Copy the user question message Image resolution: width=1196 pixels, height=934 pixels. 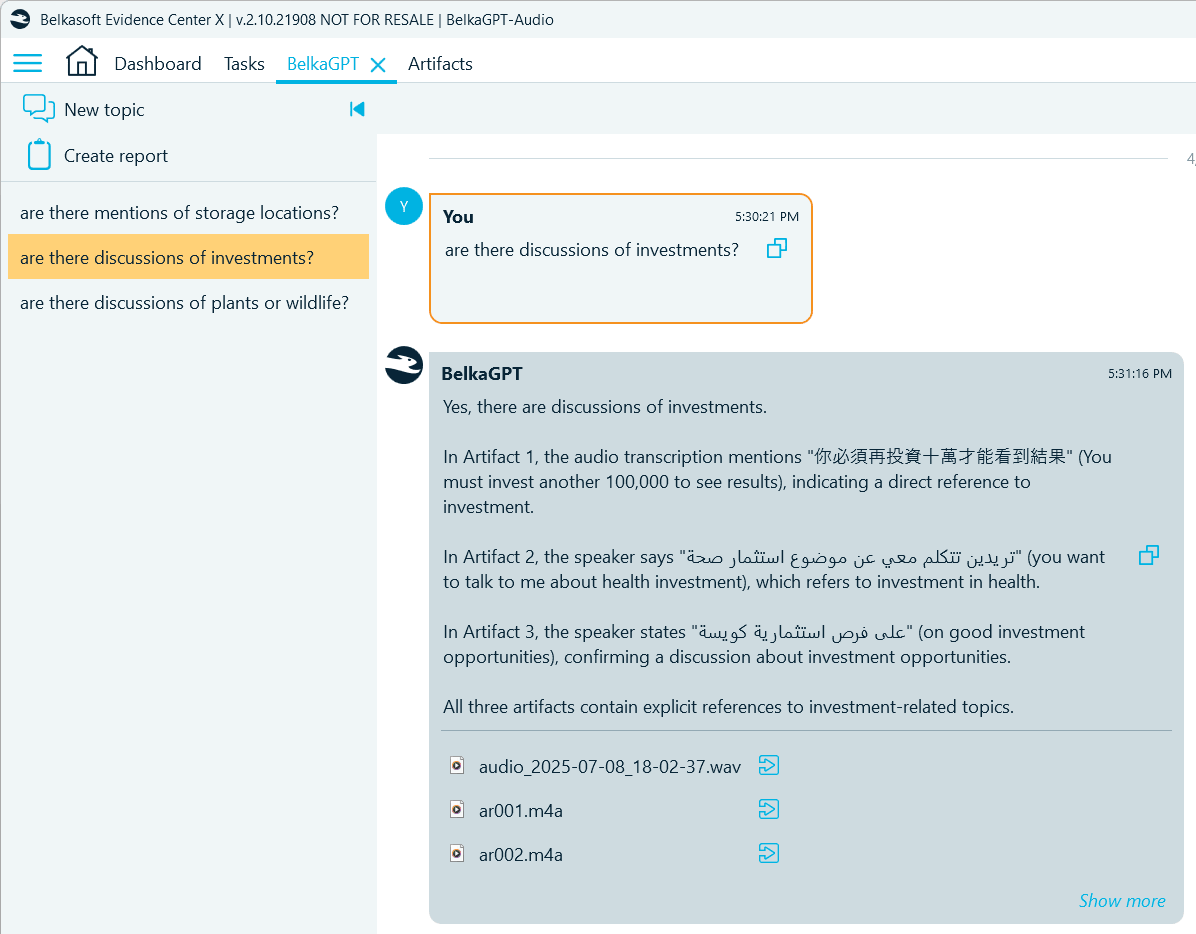coord(777,248)
